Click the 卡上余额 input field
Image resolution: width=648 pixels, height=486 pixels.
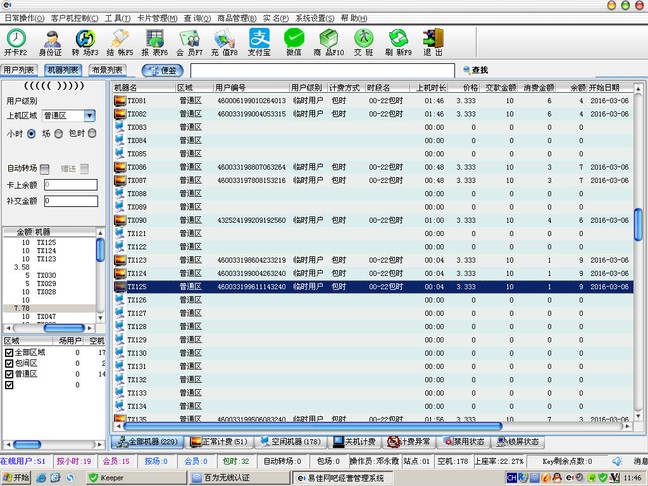[x=71, y=185]
